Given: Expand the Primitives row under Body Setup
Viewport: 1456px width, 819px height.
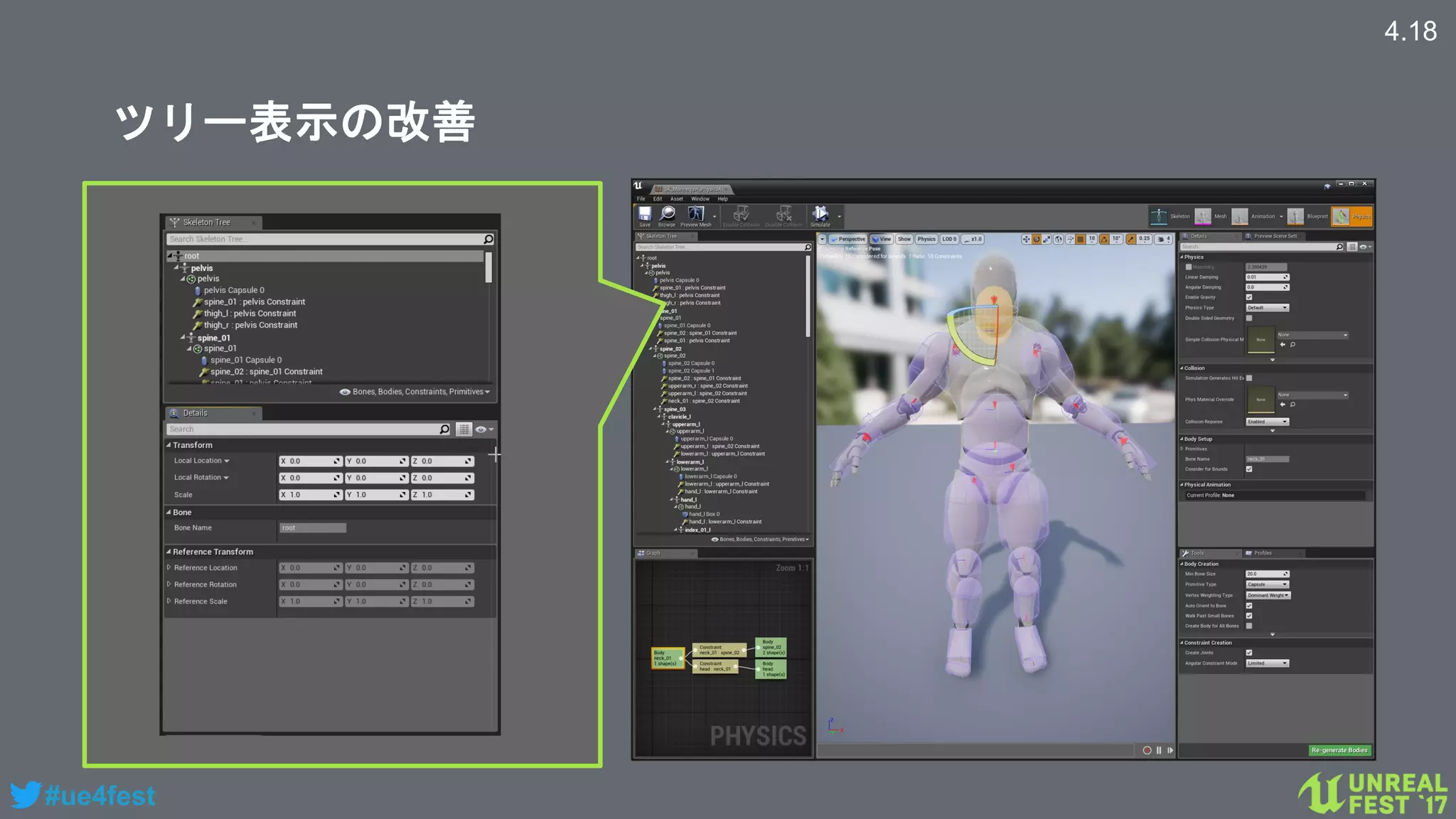Looking at the screenshot, I should tap(1182, 449).
